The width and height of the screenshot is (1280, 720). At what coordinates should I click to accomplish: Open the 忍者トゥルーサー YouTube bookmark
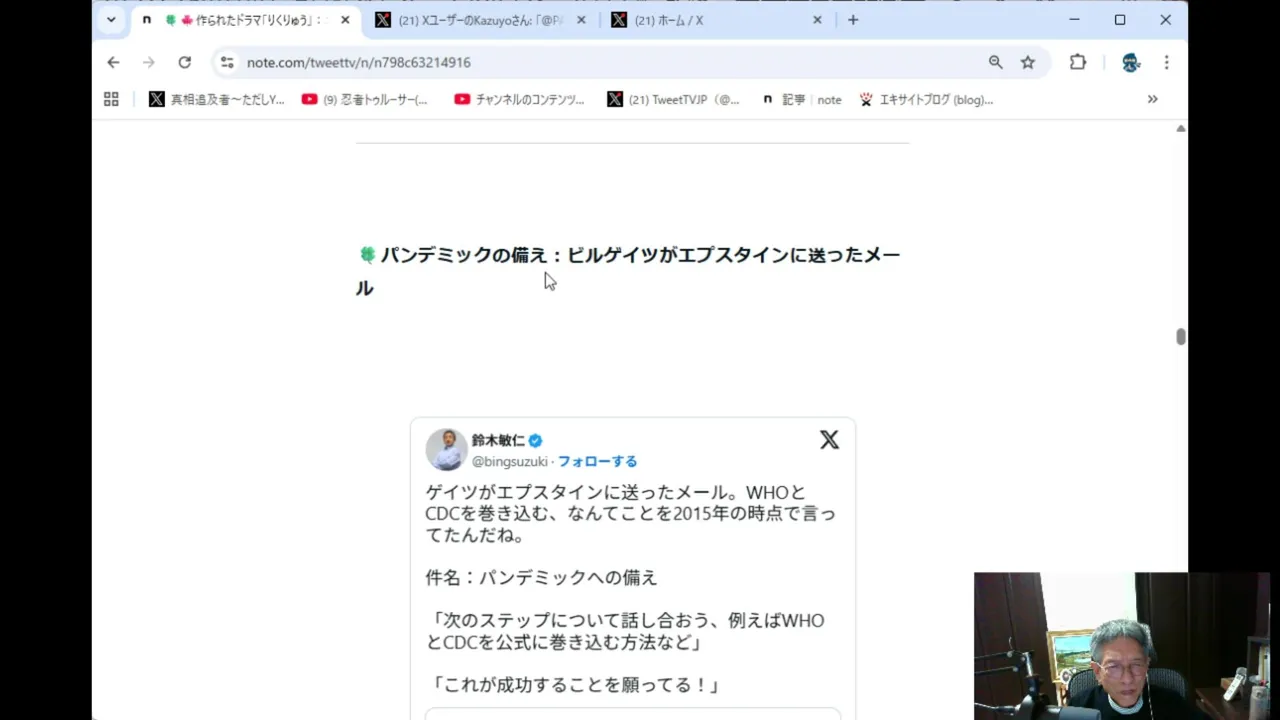click(x=364, y=99)
